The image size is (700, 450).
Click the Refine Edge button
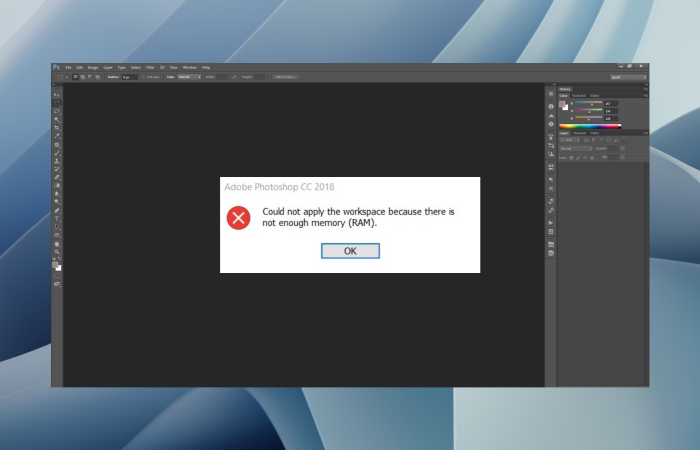(285, 77)
